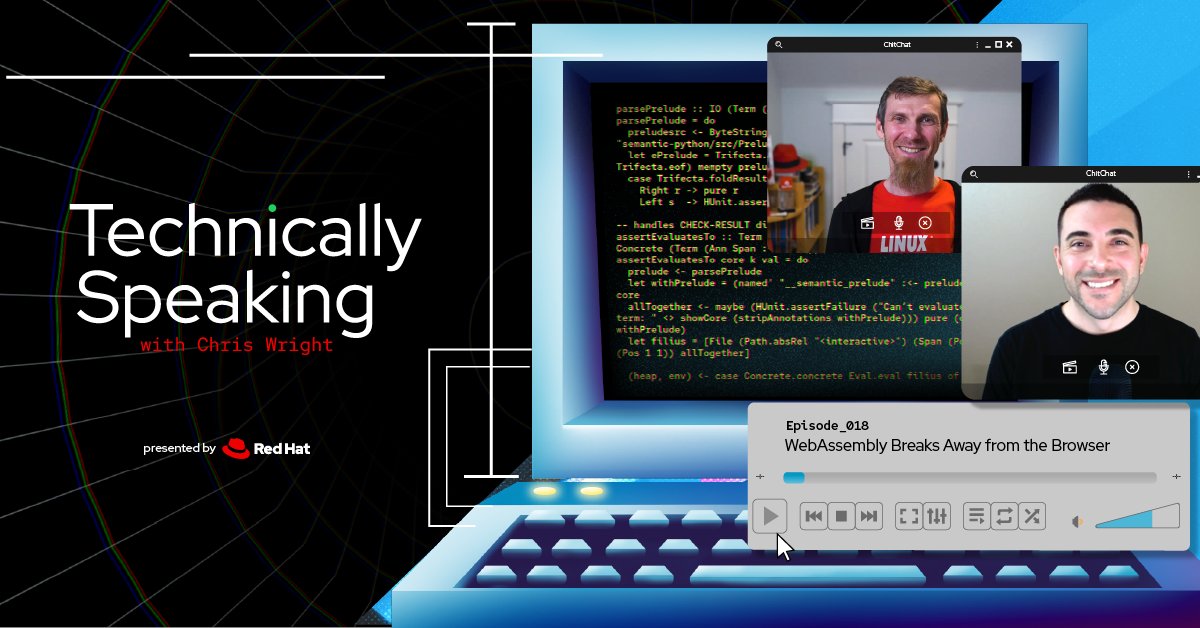Mute microphone in the bearded man's call
The height and width of the screenshot is (628, 1200).
coord(898,222)
